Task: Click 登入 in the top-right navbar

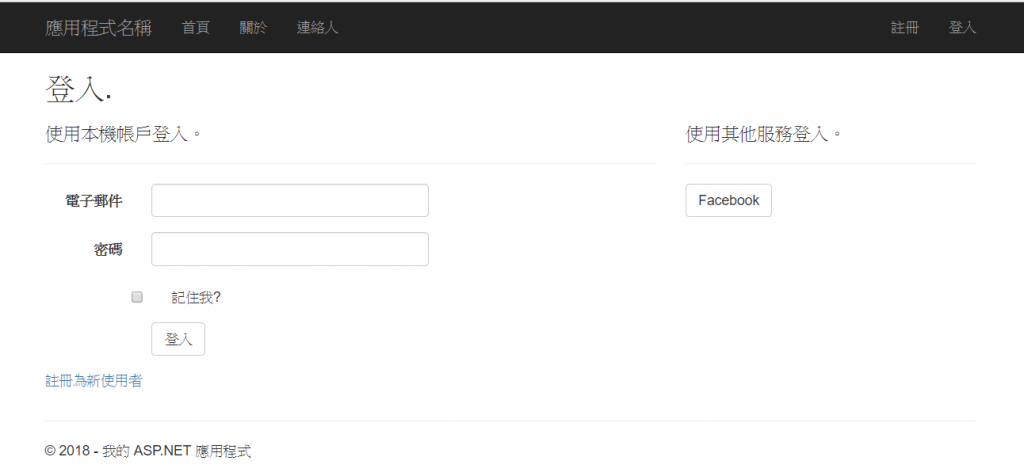Action: [962, 28]
